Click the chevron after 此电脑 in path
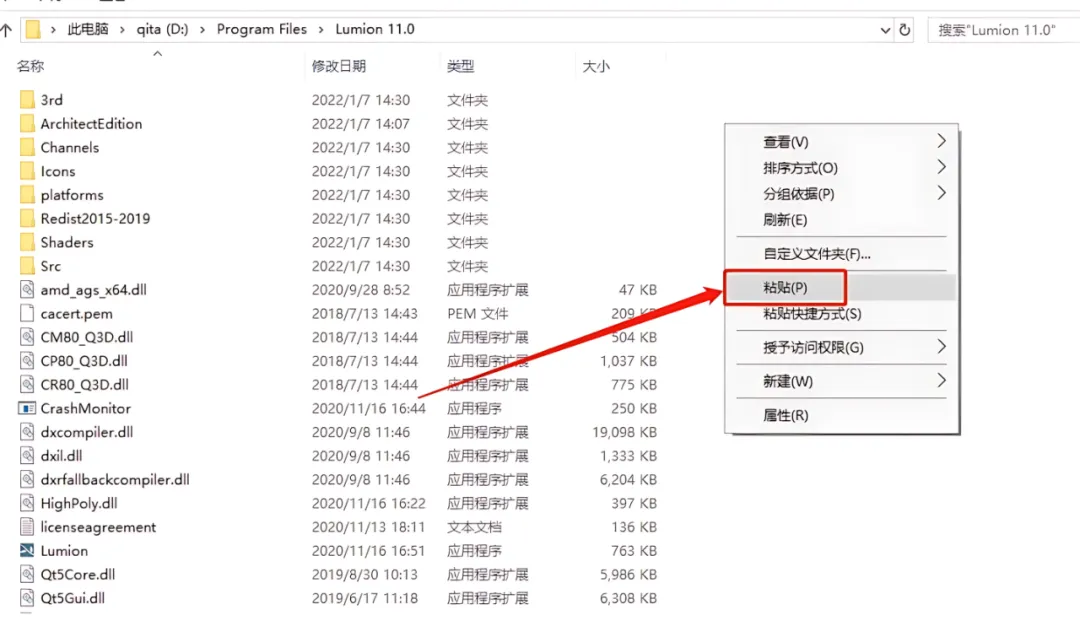Image resolution: width=1080 pixels, height=637 pixels. (x=122, y=30)
